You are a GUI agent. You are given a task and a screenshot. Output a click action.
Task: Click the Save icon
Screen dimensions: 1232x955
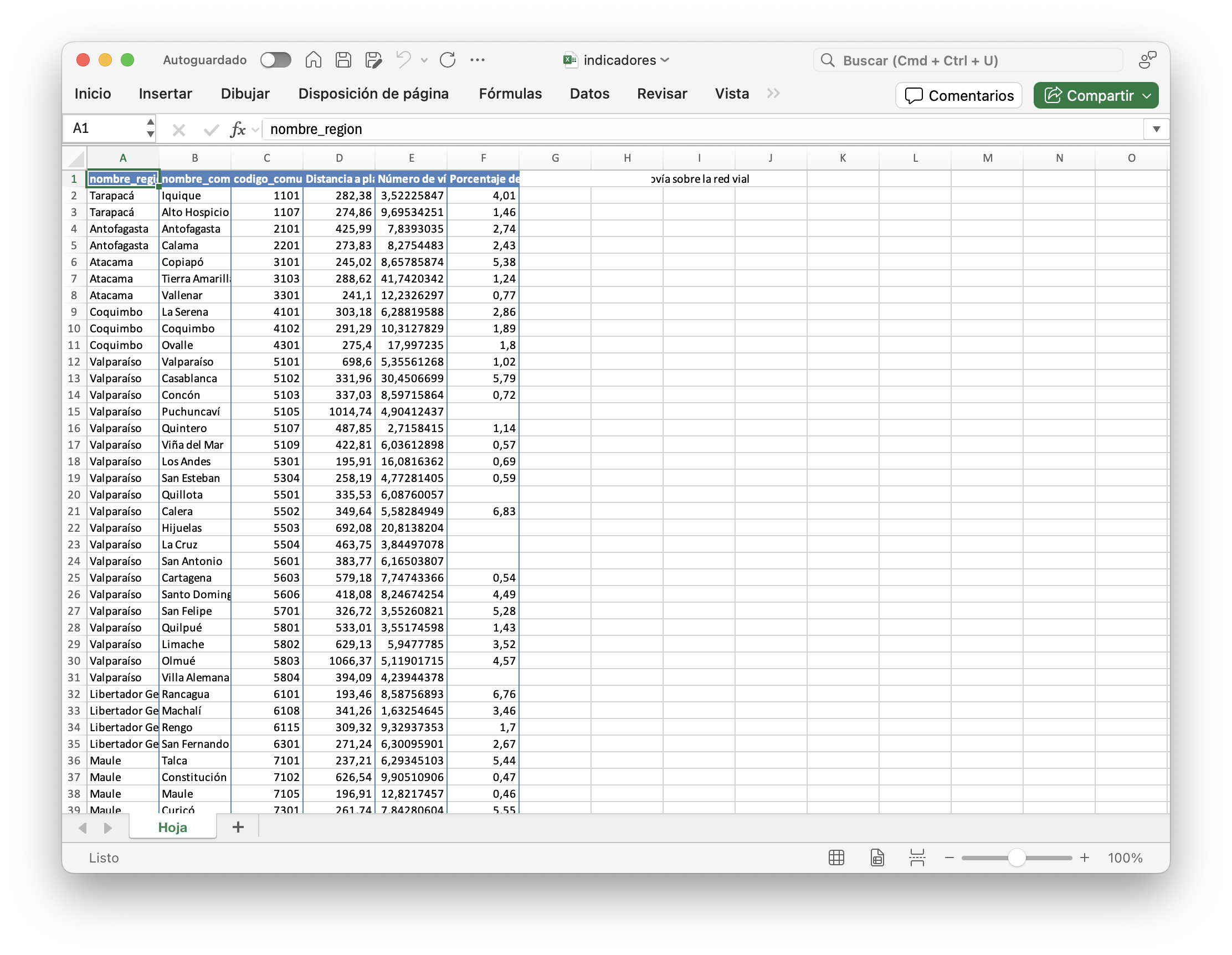point(343,60)
